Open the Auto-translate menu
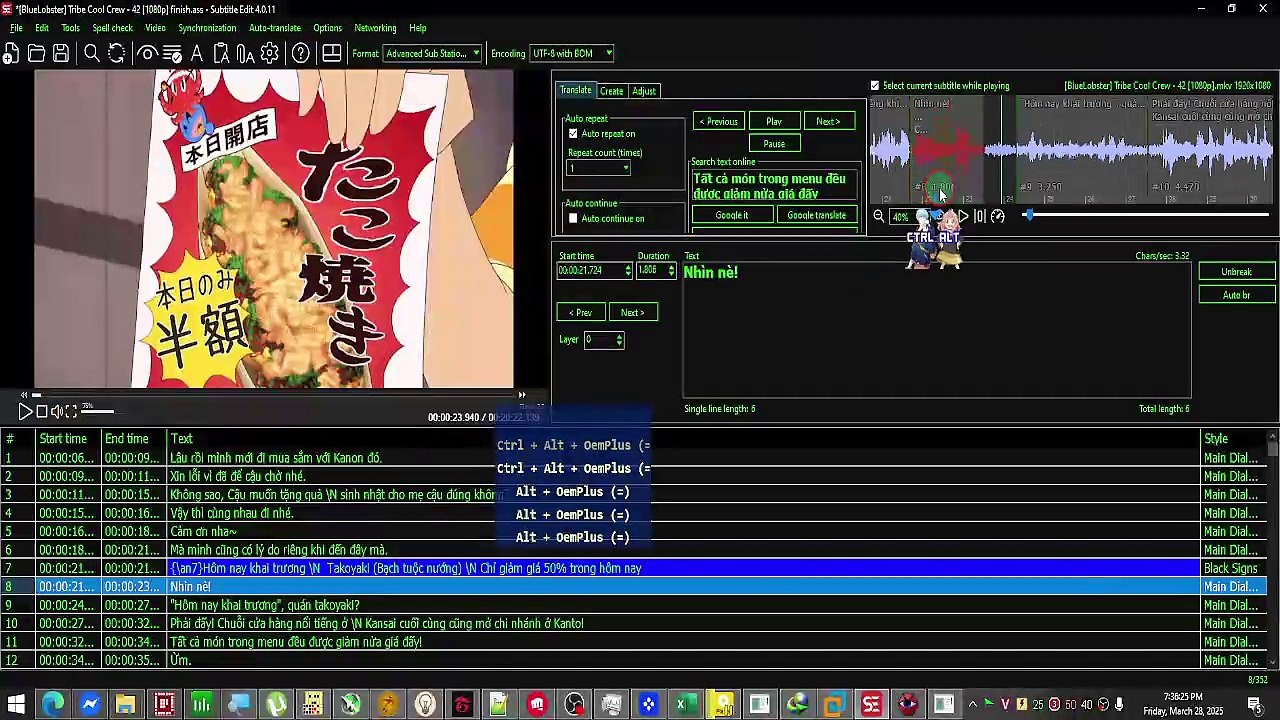Screen dimensions: 1280x720 pos(275,28)
